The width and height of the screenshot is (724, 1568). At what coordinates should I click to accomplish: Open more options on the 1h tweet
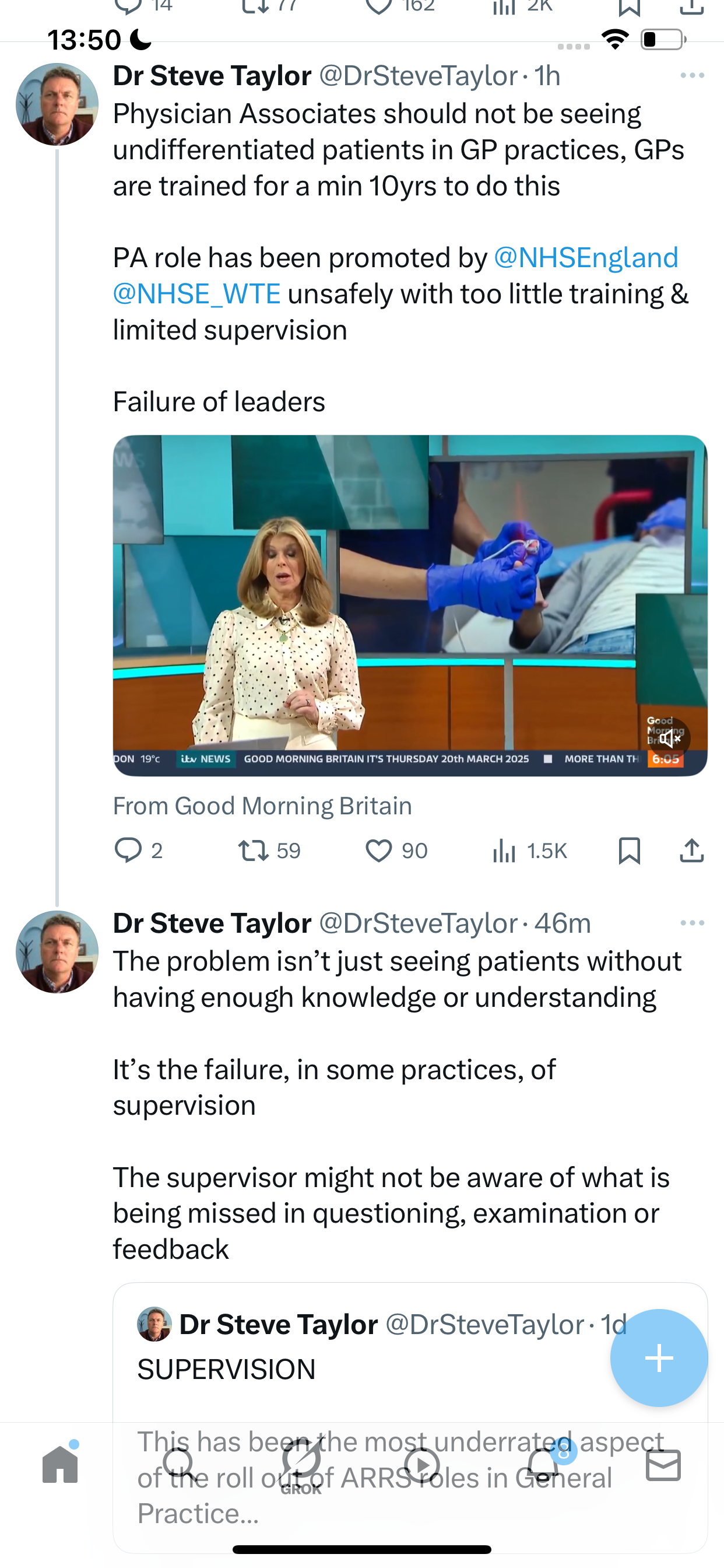coord(693,75)
